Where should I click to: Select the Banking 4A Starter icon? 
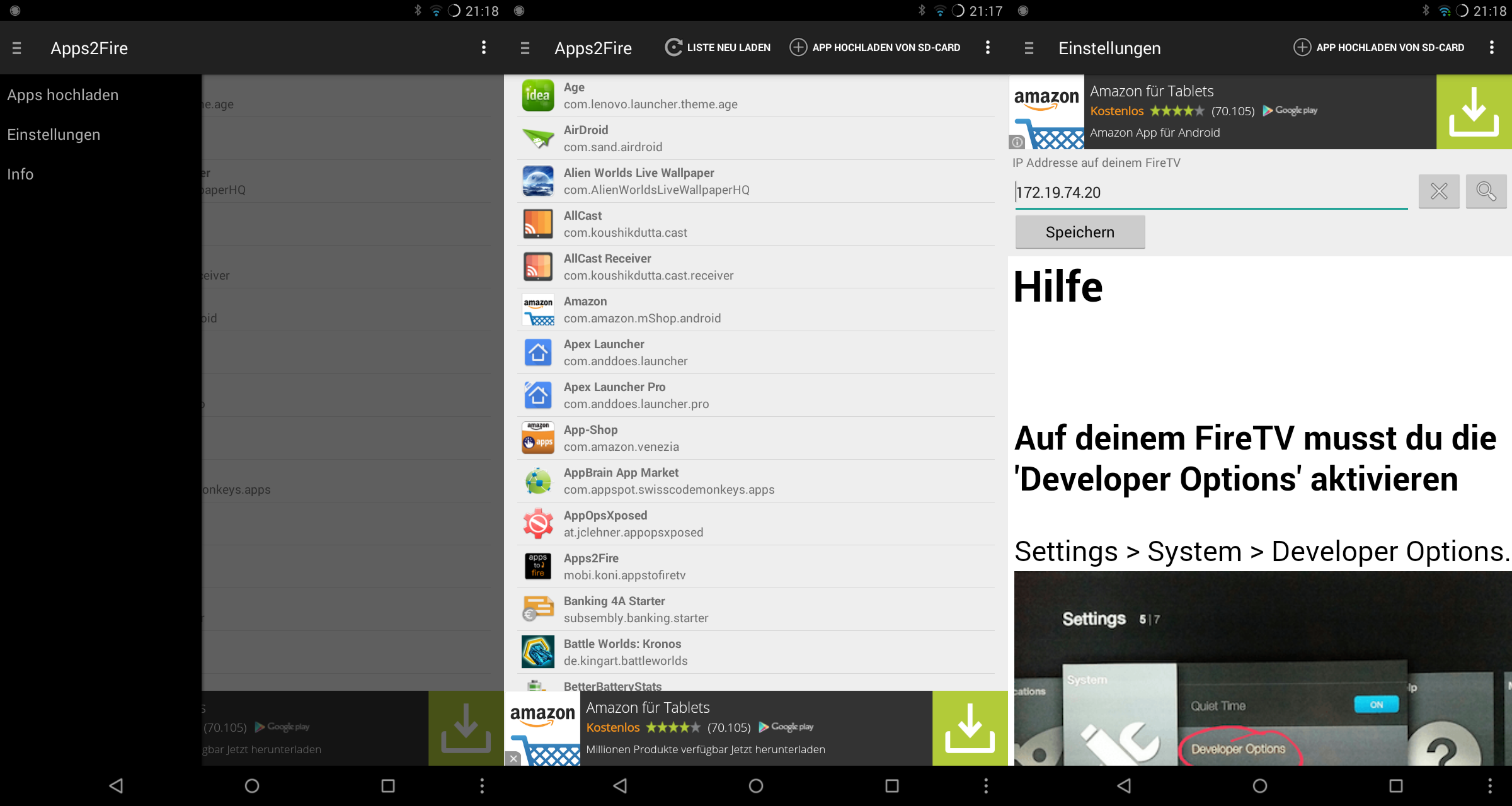[x=538, y=610]
